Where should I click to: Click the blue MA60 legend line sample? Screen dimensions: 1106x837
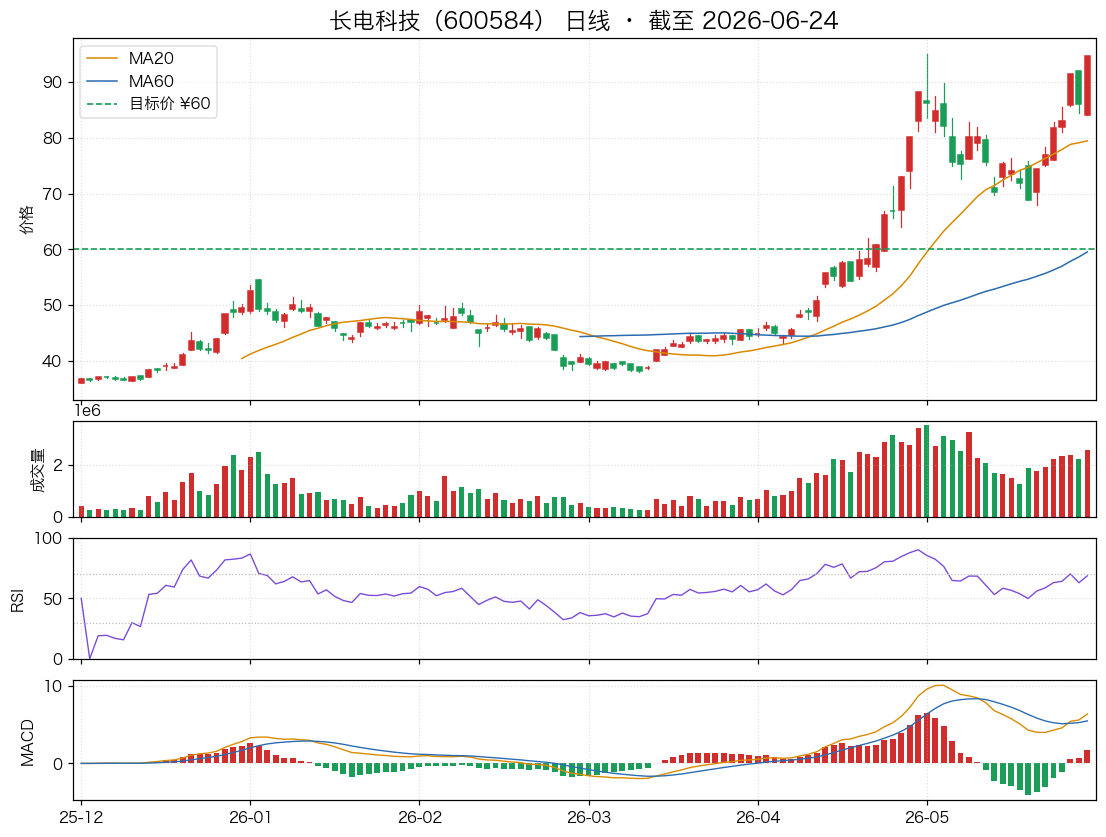[x=102, y=81]
